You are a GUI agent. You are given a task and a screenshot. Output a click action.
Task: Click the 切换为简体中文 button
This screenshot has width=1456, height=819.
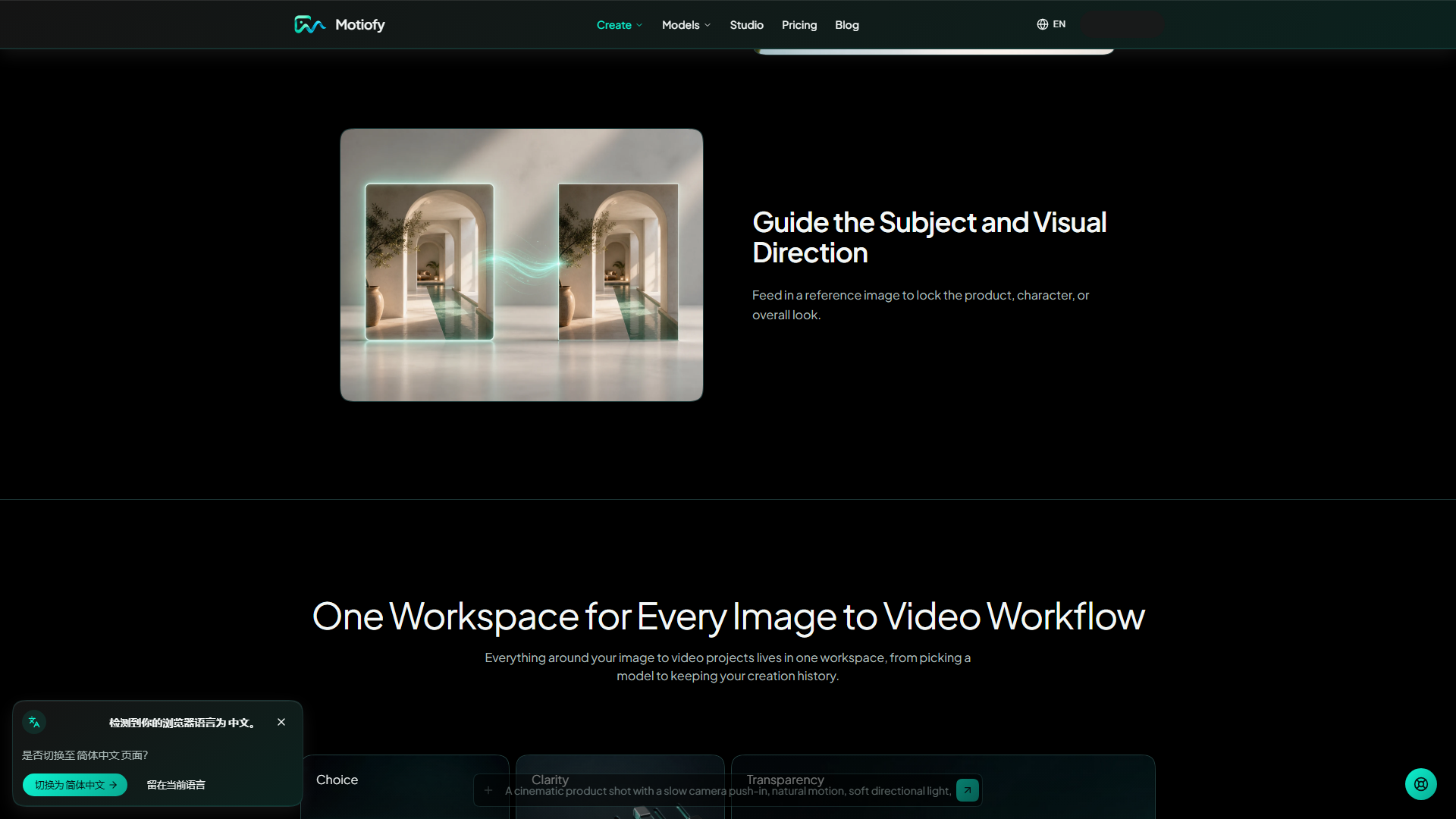click(x=75, y=785)
